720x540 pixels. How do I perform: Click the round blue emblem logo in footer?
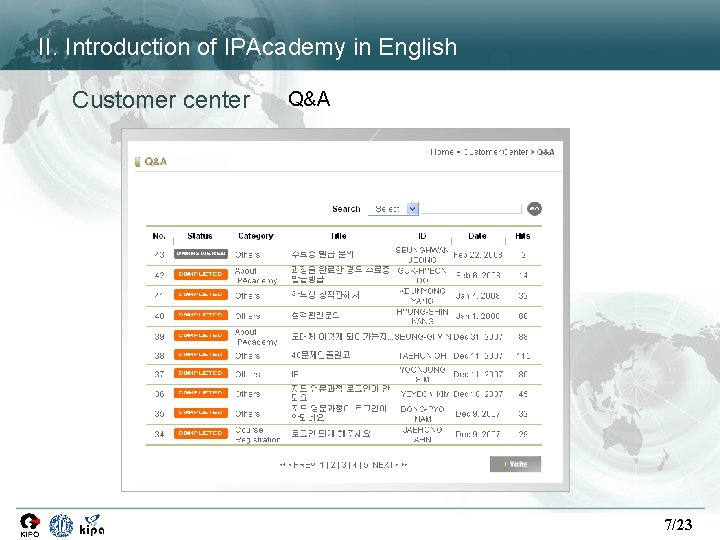pos(61,525)
